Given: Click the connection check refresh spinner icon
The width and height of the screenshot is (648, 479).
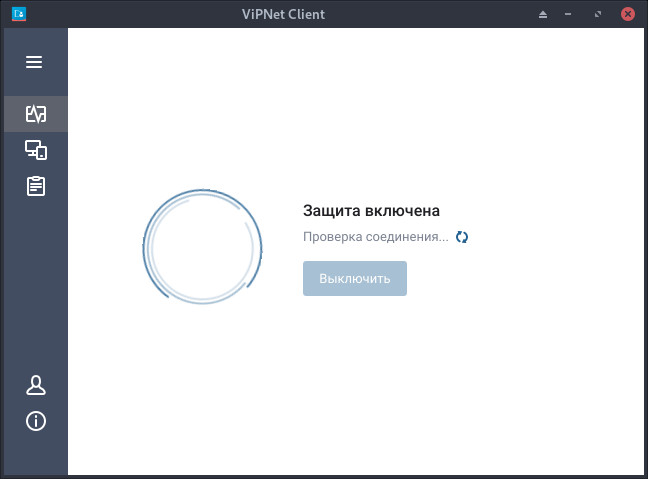Looking at the screenshot, I should (462, 237).
